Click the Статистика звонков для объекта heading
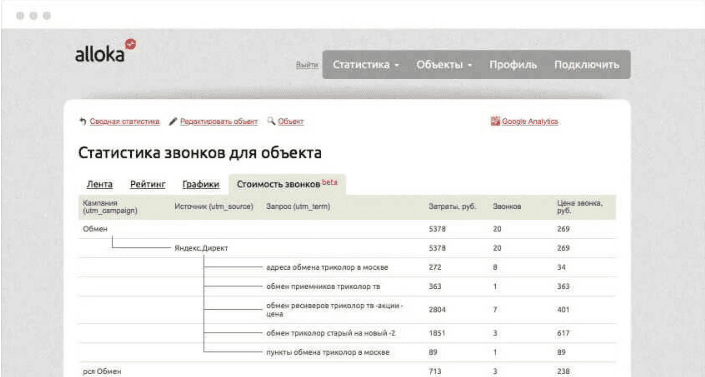705x377 pixels. (200, 153)
